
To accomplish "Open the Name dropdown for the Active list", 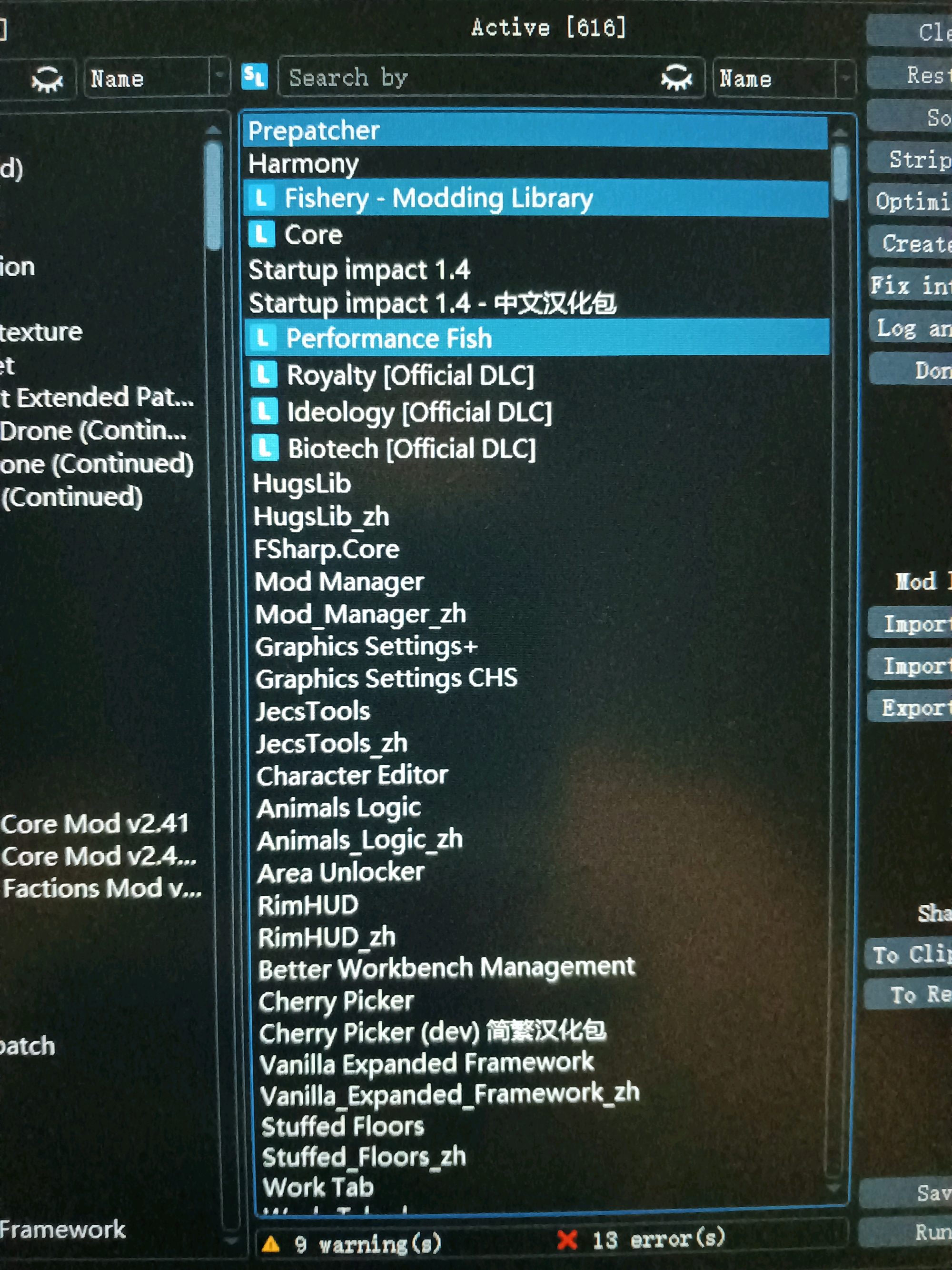I will point(784,78).
